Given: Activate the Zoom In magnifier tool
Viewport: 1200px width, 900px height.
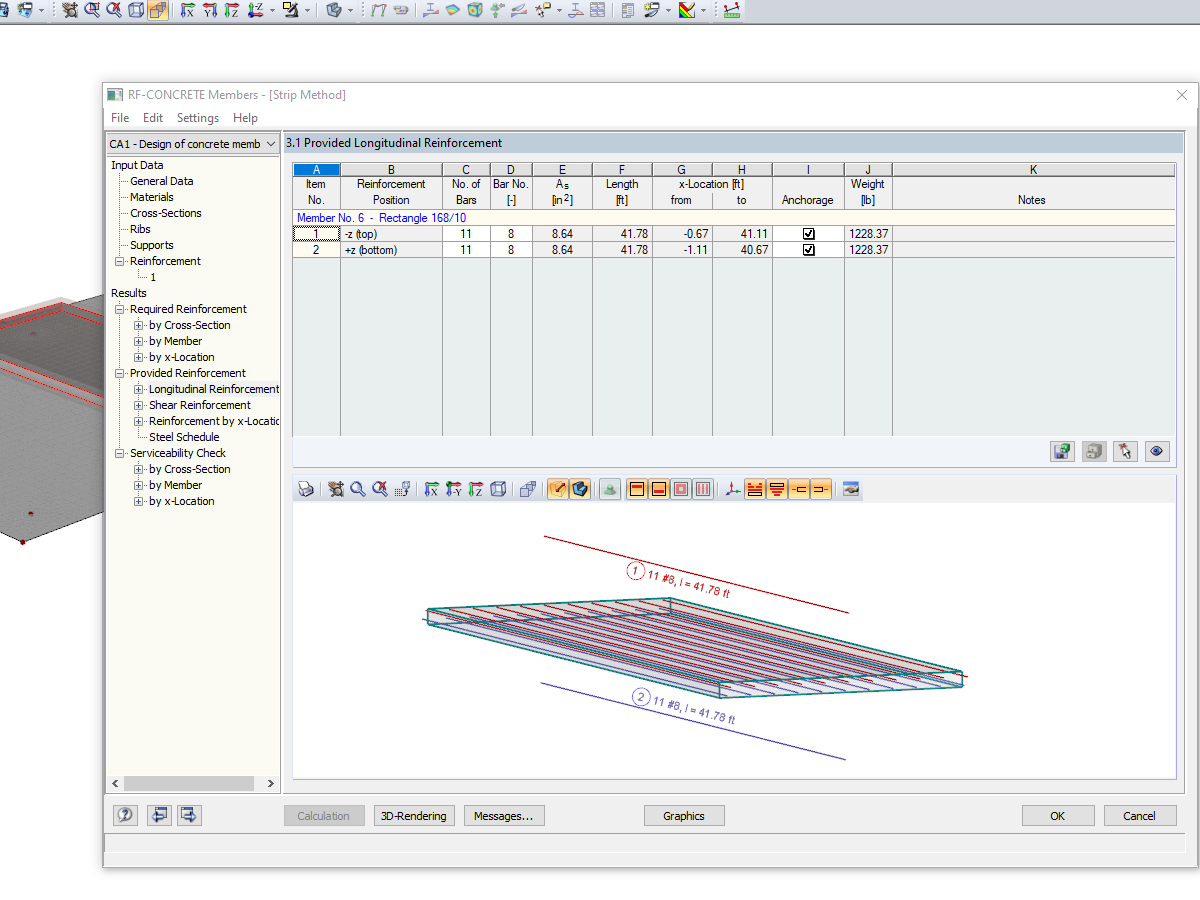Looking at the screenshot, I should 358,489.
